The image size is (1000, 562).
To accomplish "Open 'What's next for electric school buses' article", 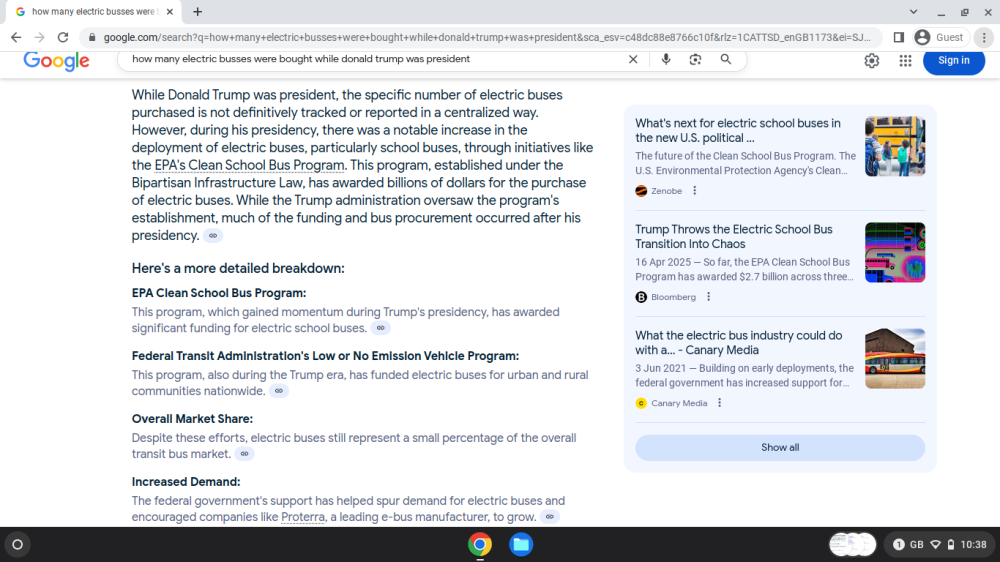I will coord(738,131).
